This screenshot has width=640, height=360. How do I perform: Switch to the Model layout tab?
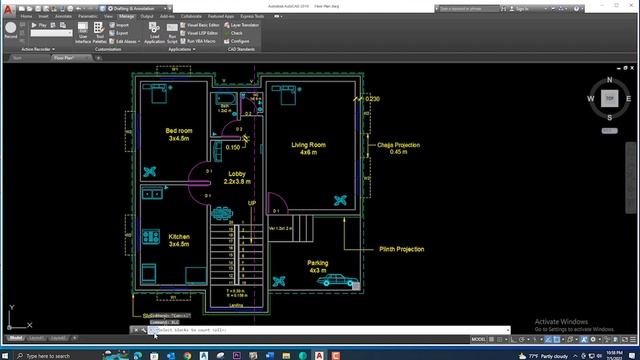point(16,338)
